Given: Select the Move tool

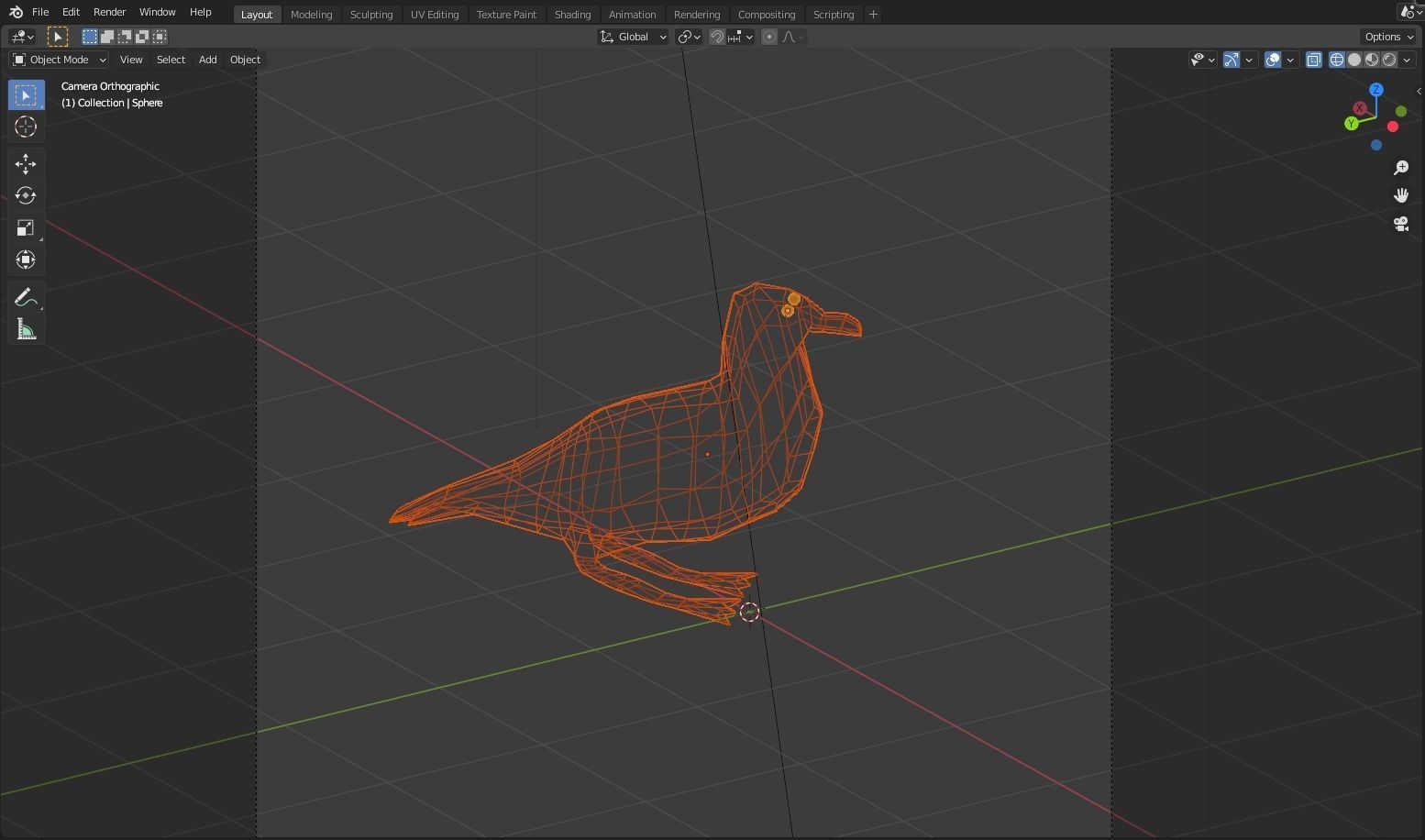Looking at the screenshot, I should 26,164.
